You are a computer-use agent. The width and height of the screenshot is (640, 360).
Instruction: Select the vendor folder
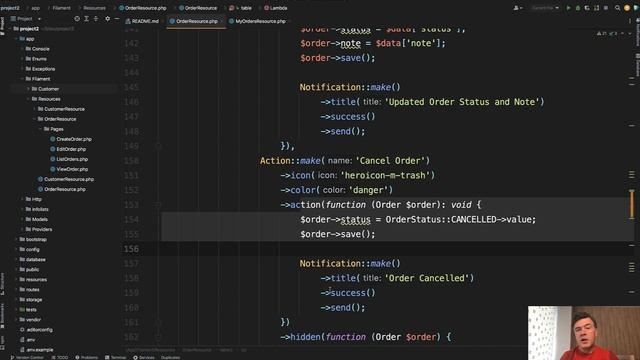[x=30, y=320]
